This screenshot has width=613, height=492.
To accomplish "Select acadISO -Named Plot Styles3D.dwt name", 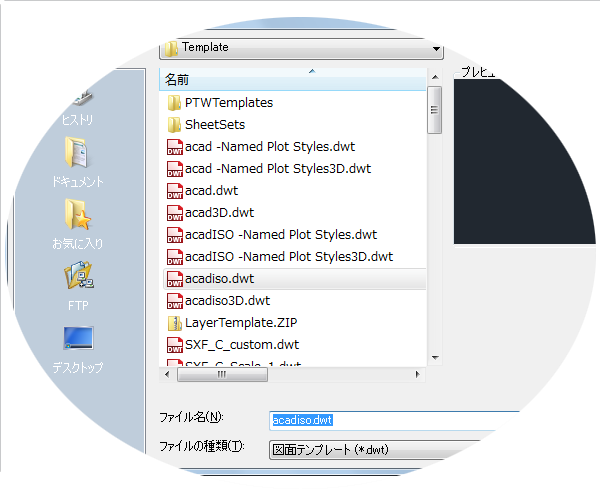I will pyautogui.click(x=289, y=257).
